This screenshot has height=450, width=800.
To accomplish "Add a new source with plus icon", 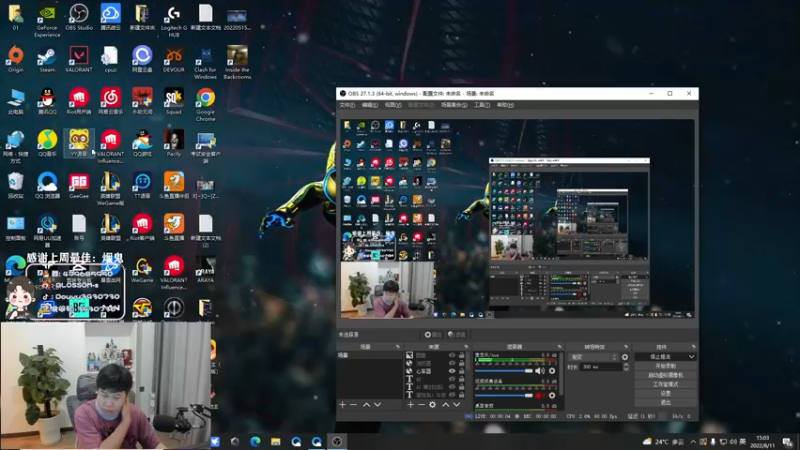I will point(411,405).
